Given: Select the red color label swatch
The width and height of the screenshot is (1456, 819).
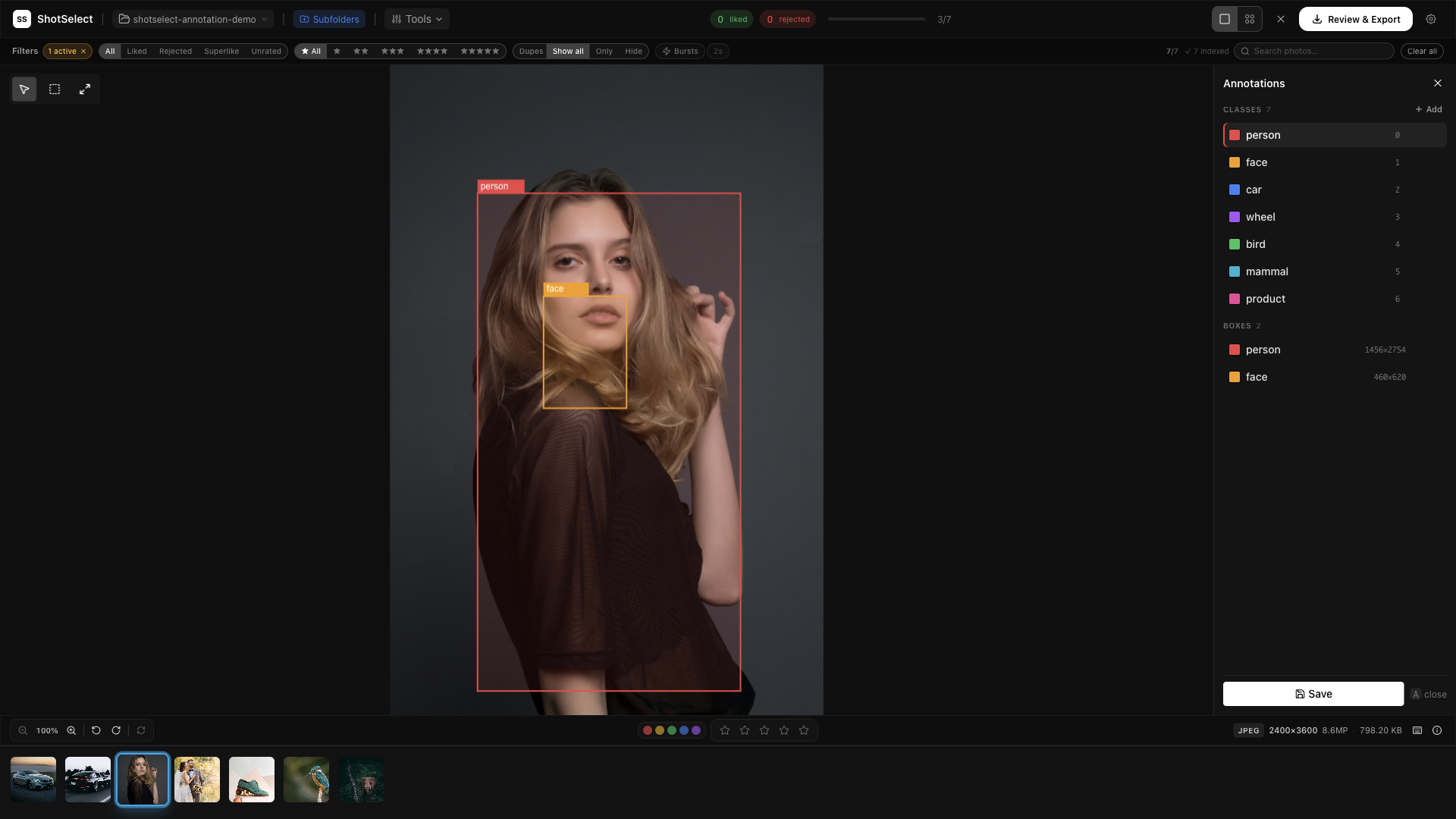Looking at the screenshot, I should [x=647, y=730].
